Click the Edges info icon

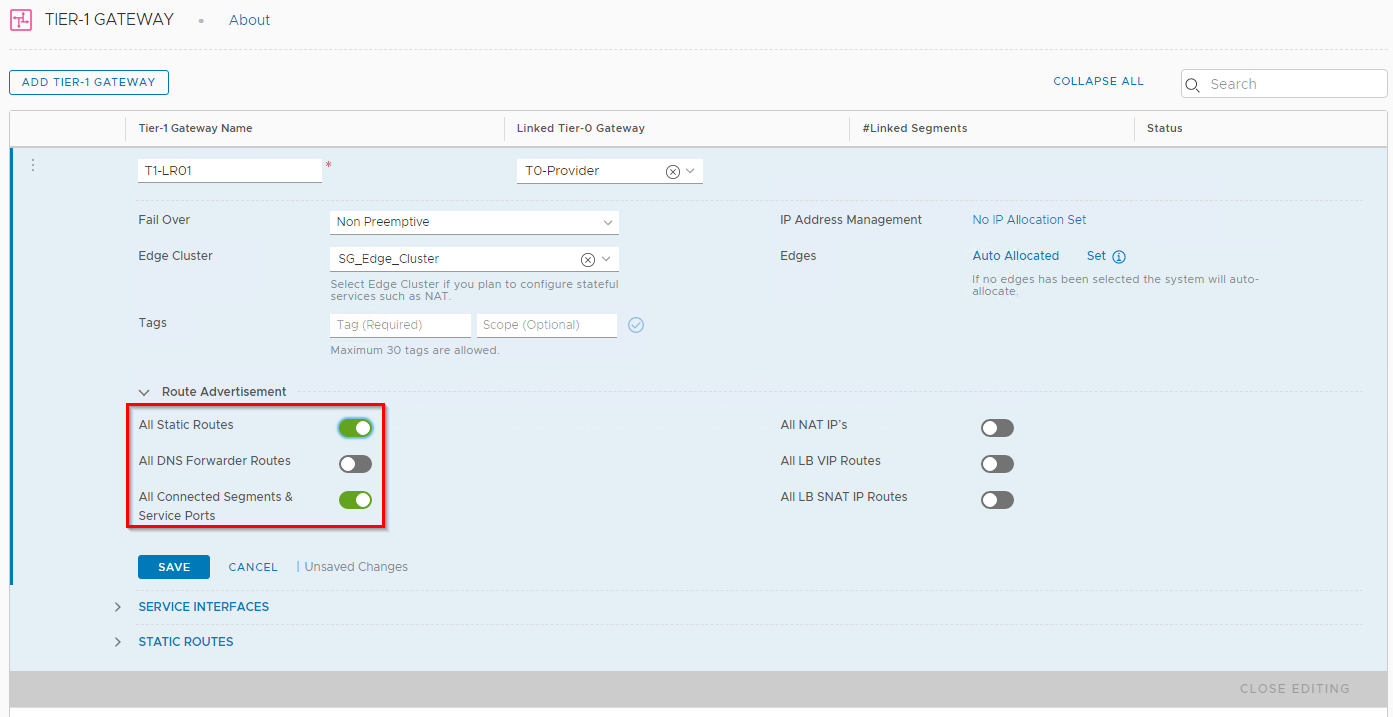tap(1119, 256)
